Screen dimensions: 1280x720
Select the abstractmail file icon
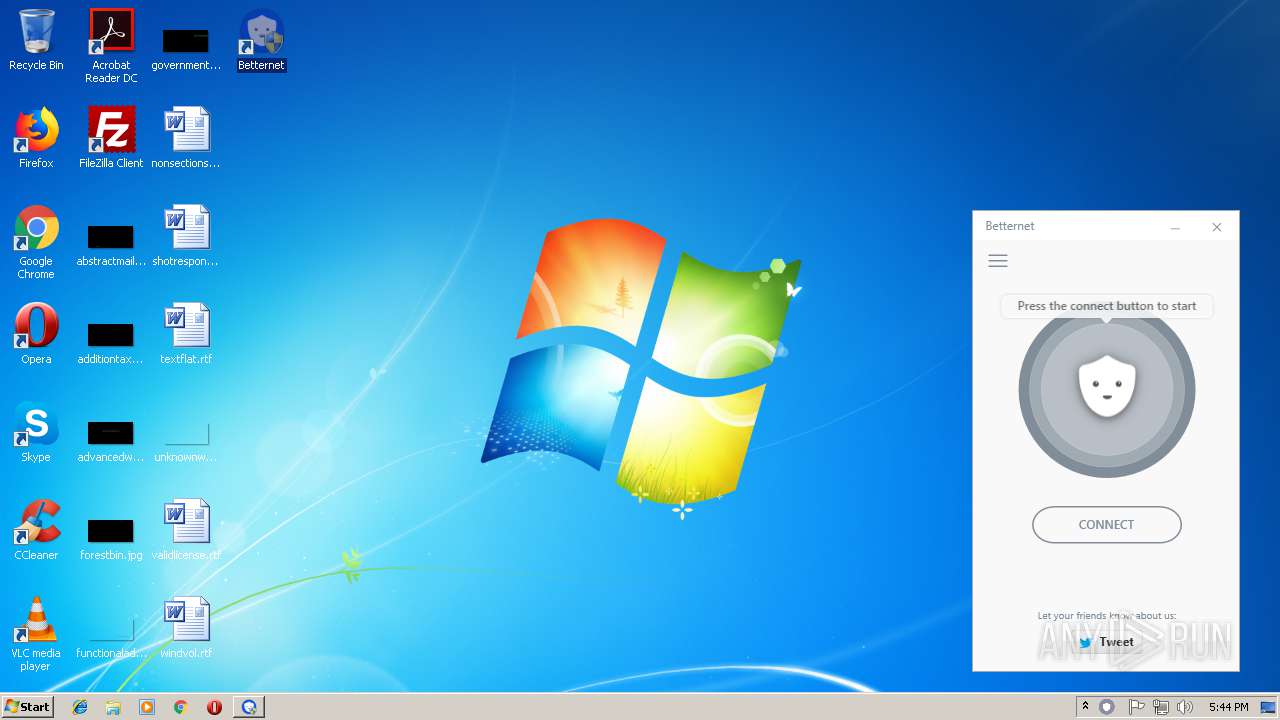pos(111,245)
